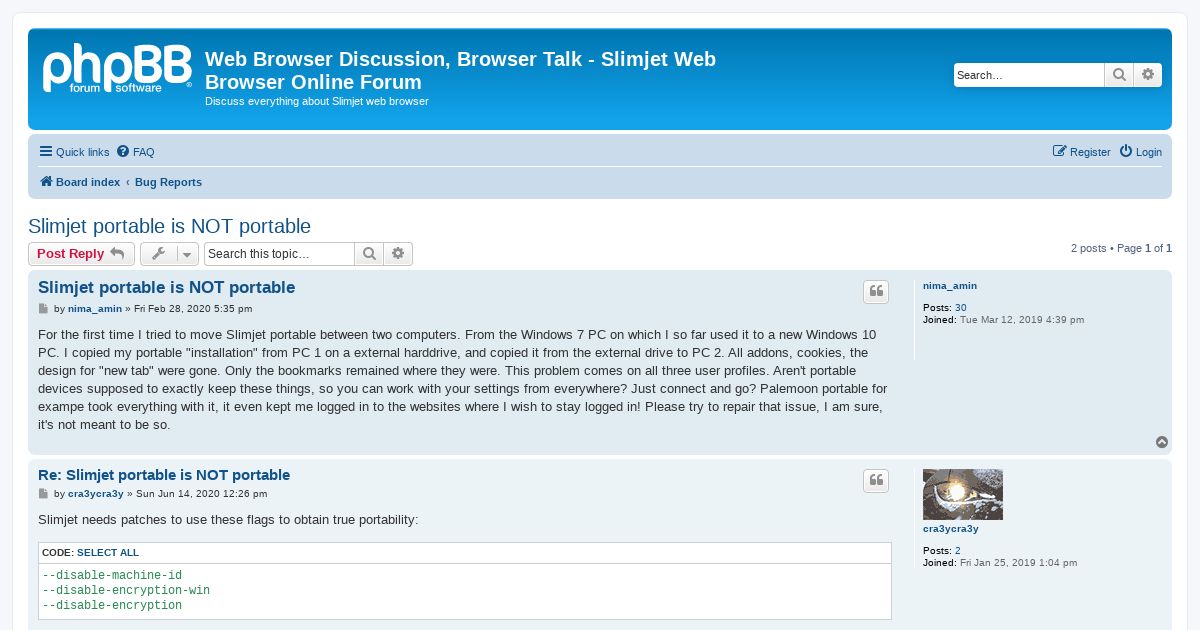Focus the header Search… input field
Viewport: 1200px width, 630px height.
click(x=1029, y=75)
